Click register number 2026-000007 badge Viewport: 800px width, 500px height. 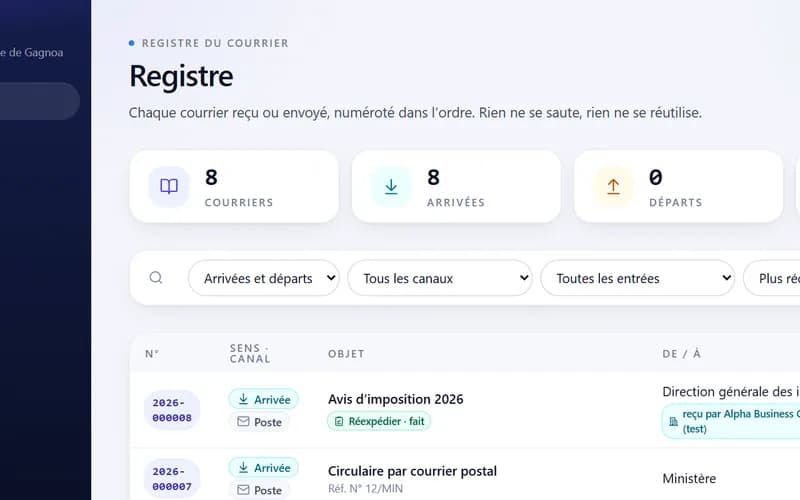coord(172,479)
